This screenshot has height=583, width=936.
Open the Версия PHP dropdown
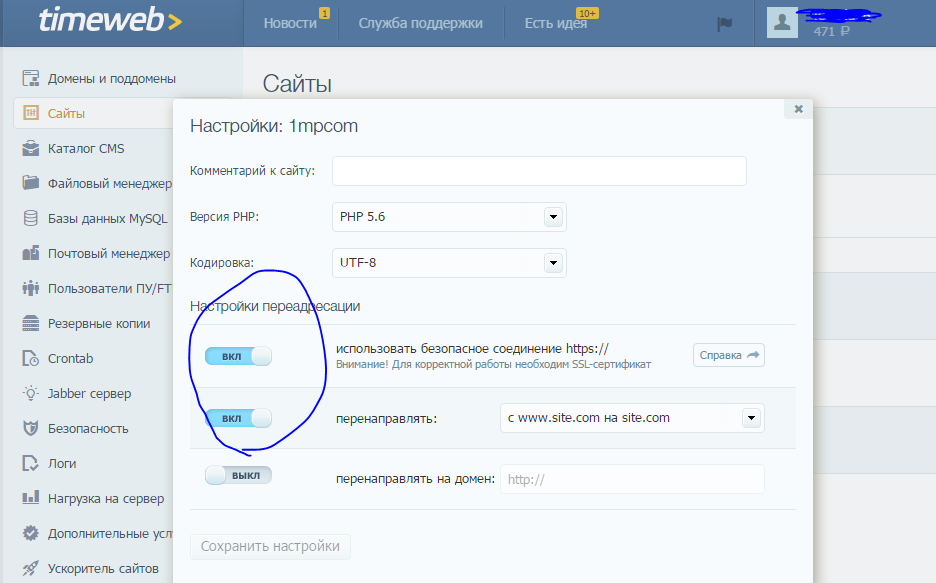pyautogui.click(x=449, y=217)
